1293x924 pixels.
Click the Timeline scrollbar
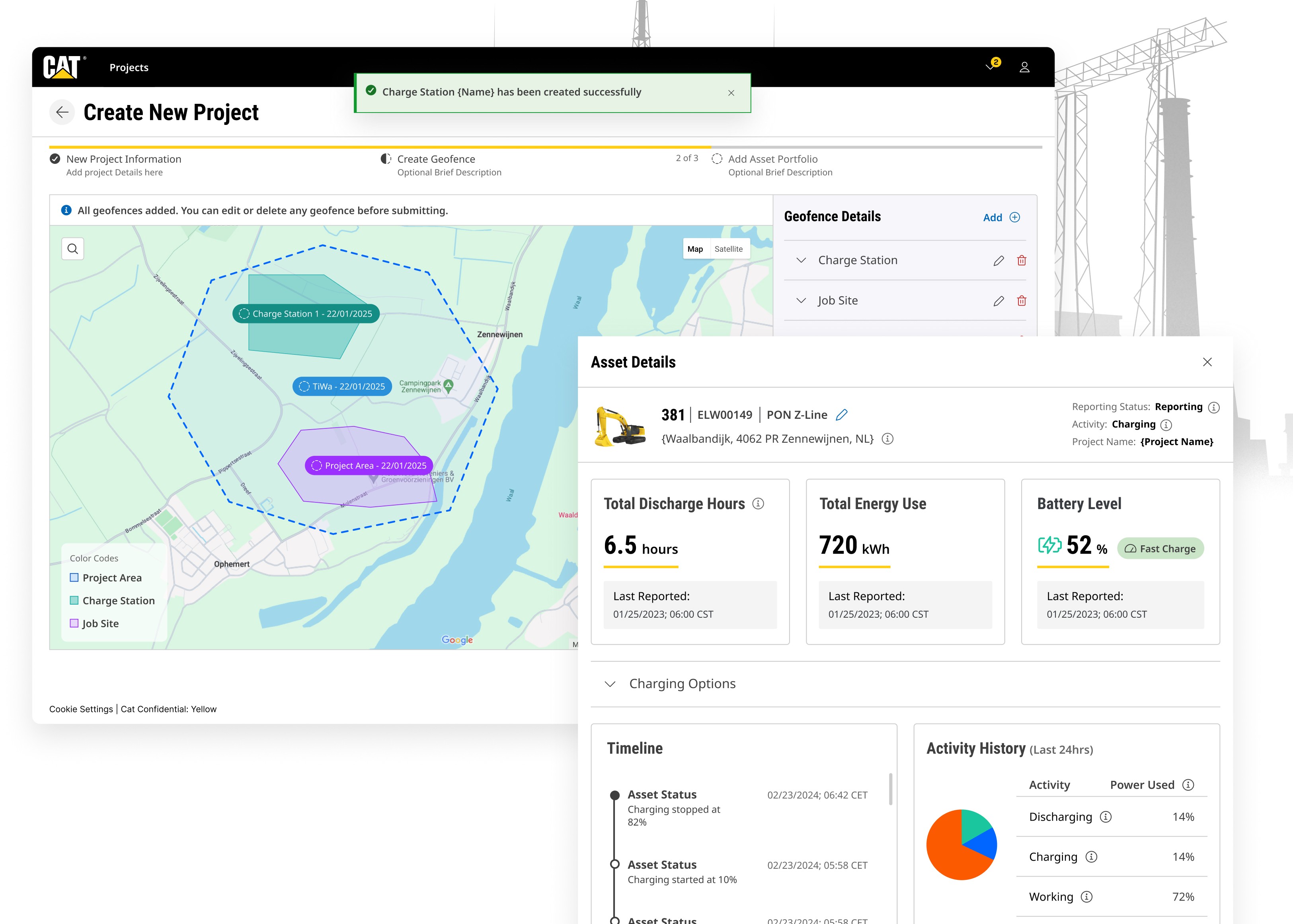pyautogui.click(x=890, y=789)
